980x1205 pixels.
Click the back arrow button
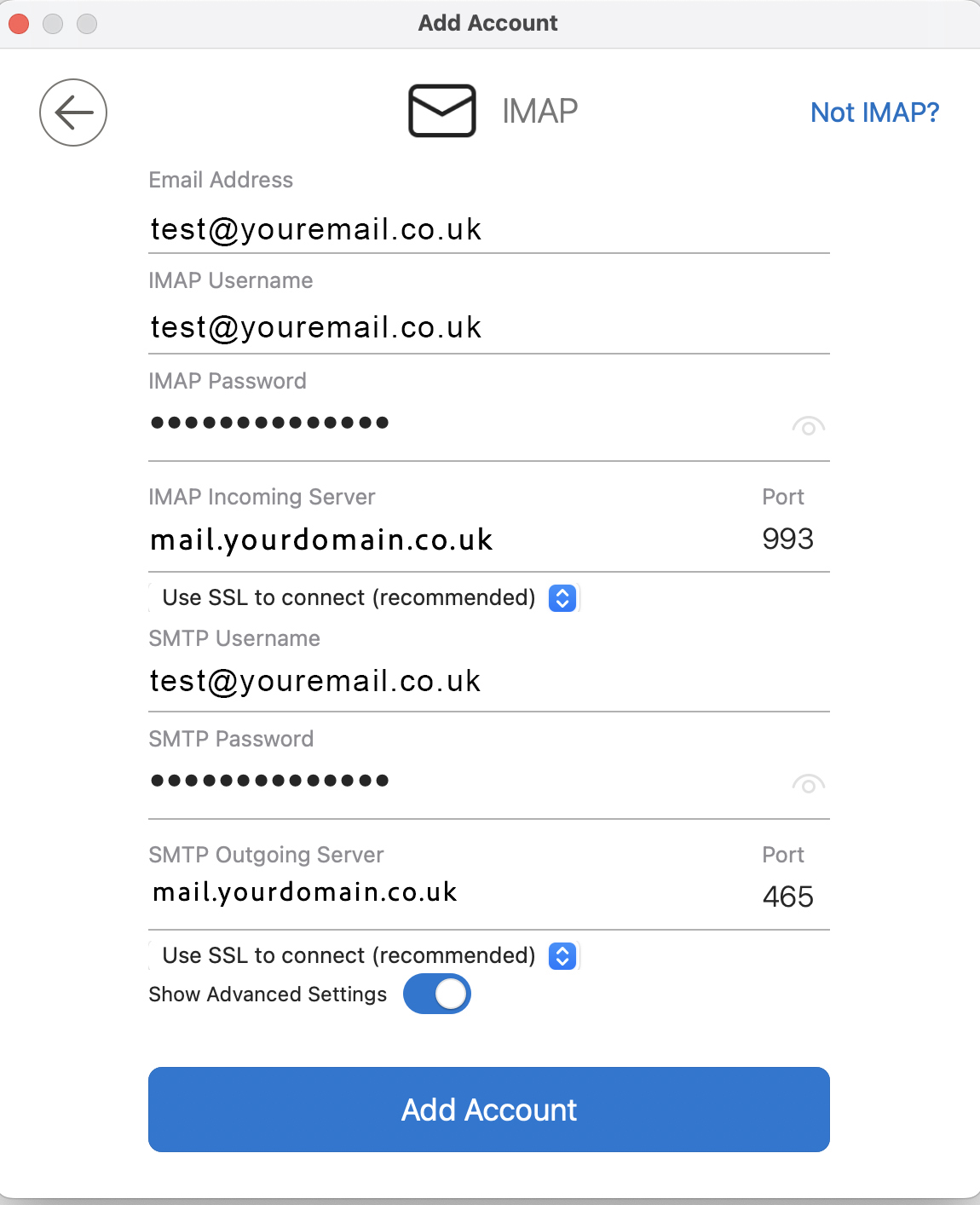(73, 112)
